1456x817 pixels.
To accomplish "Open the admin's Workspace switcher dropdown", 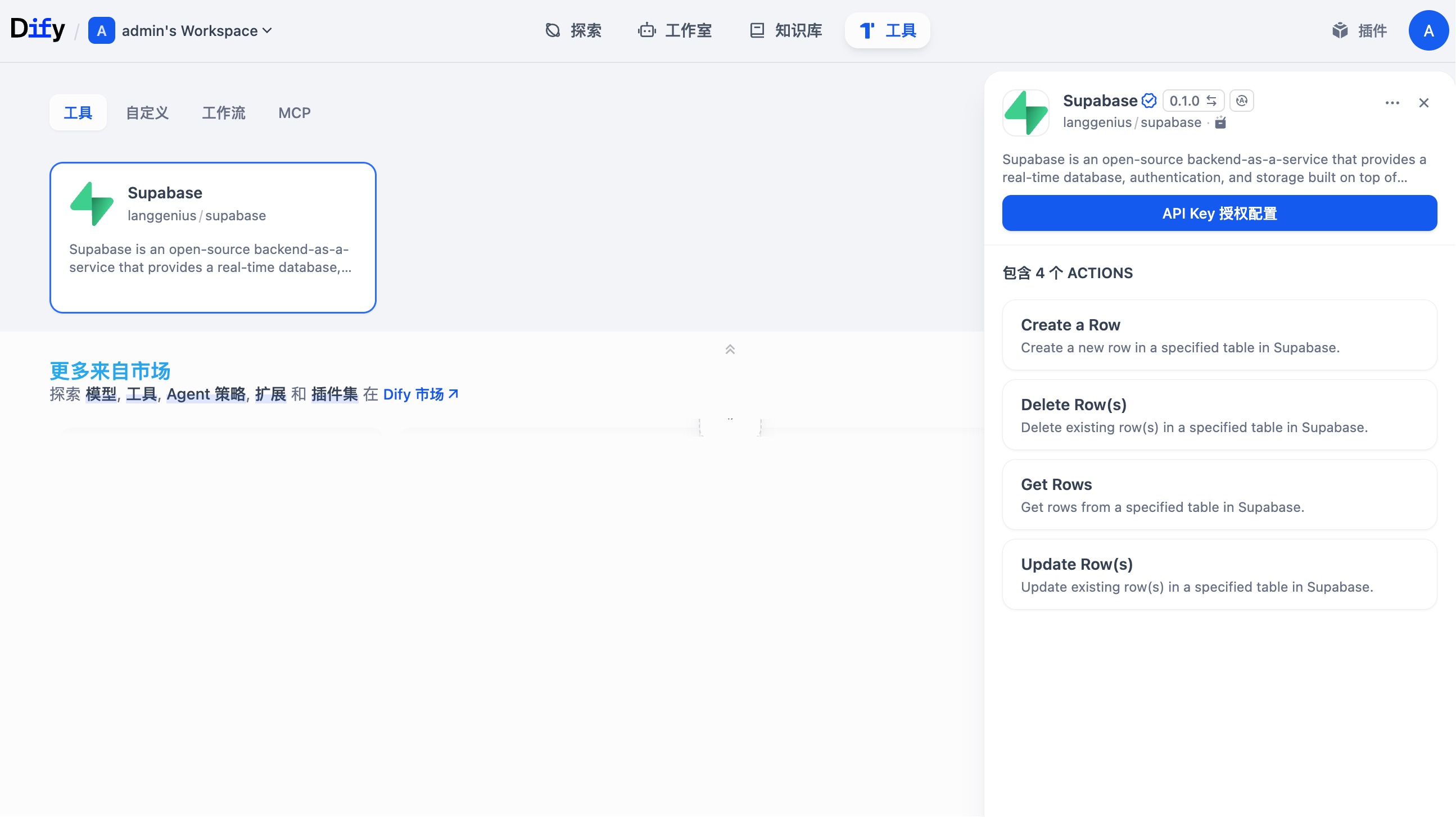I will [x=181, y=30].
